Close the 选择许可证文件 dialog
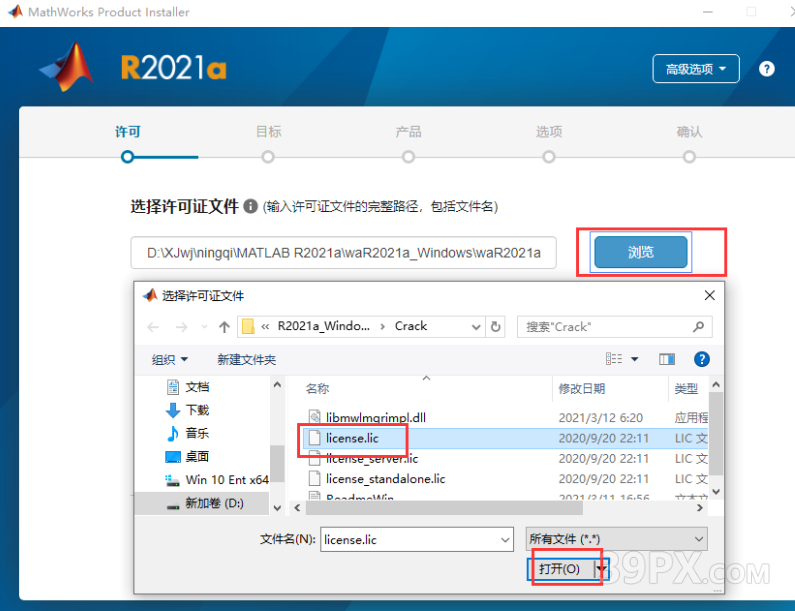Screen dimensions: 795x611 tap(710, 295)
